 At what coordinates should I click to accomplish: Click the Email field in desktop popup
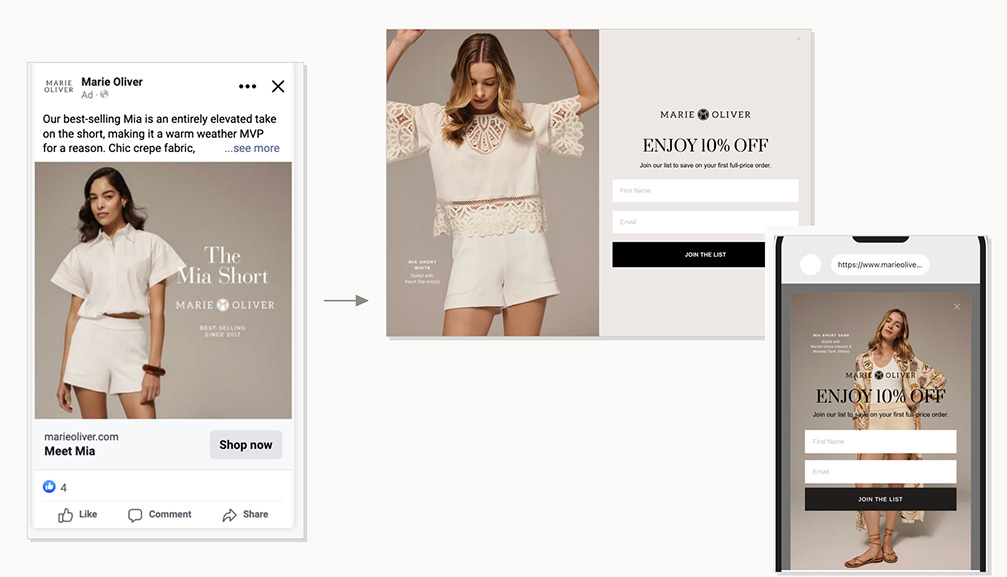[x=705, y=222]
